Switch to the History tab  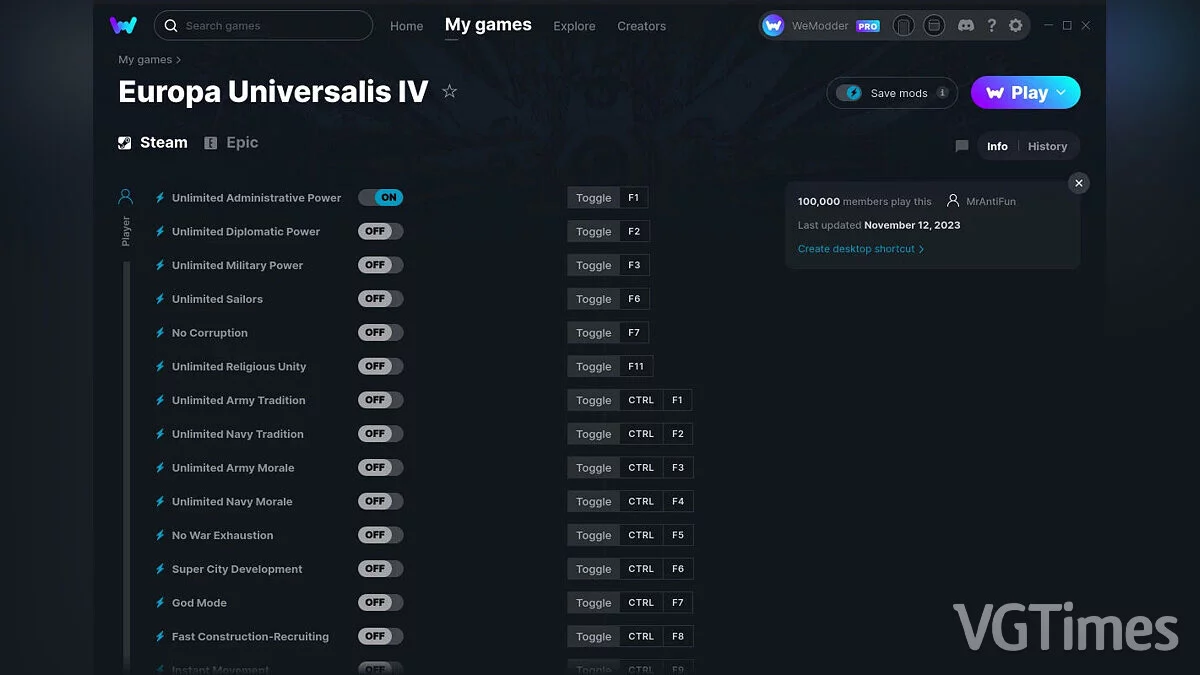coord(1048,146)
